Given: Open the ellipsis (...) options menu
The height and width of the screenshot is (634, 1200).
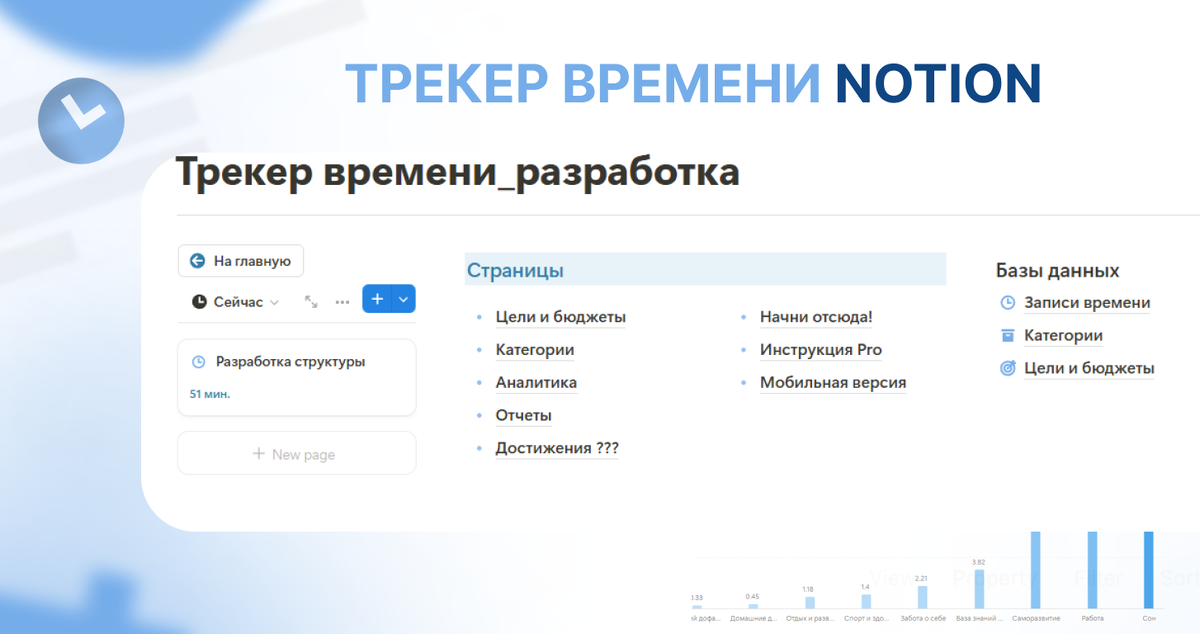Looking at the screenshot, I should pyautogui.click(x=341, y=301).
